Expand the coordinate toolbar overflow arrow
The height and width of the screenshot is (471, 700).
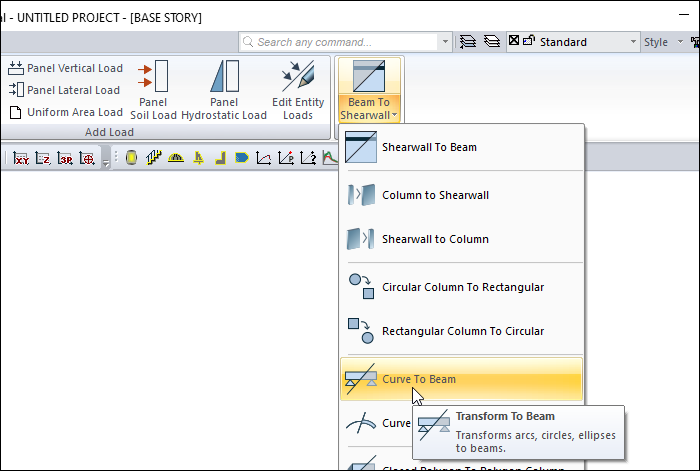tap(106, 163)
